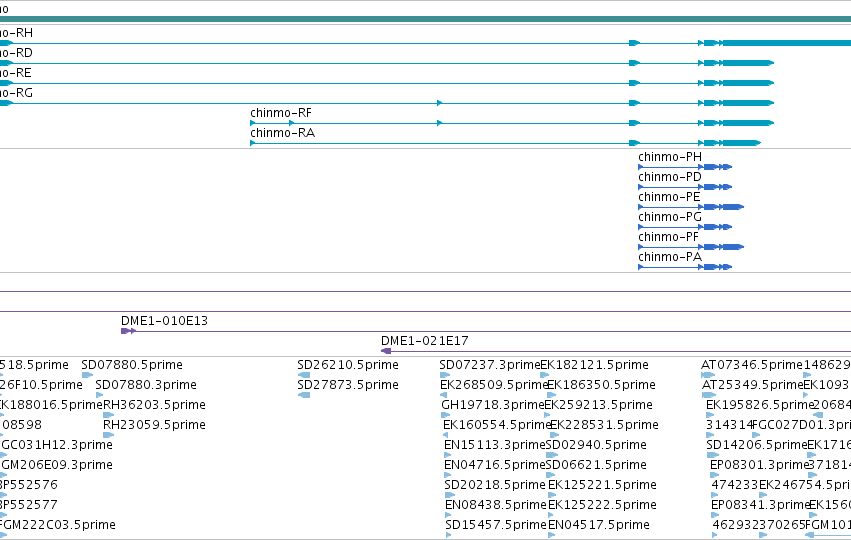Viewport: 851px width, 540px height.
Task: Select the SD20218.5prime EST label
Action: 495,485
